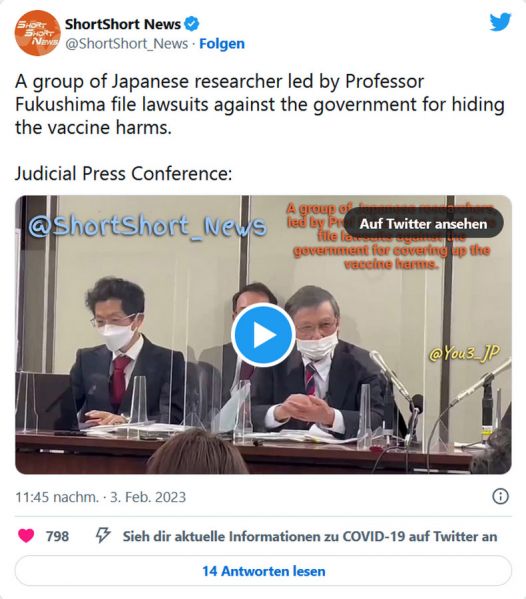
Task: Click the ShortShort News display name
Action: point(123,24)
